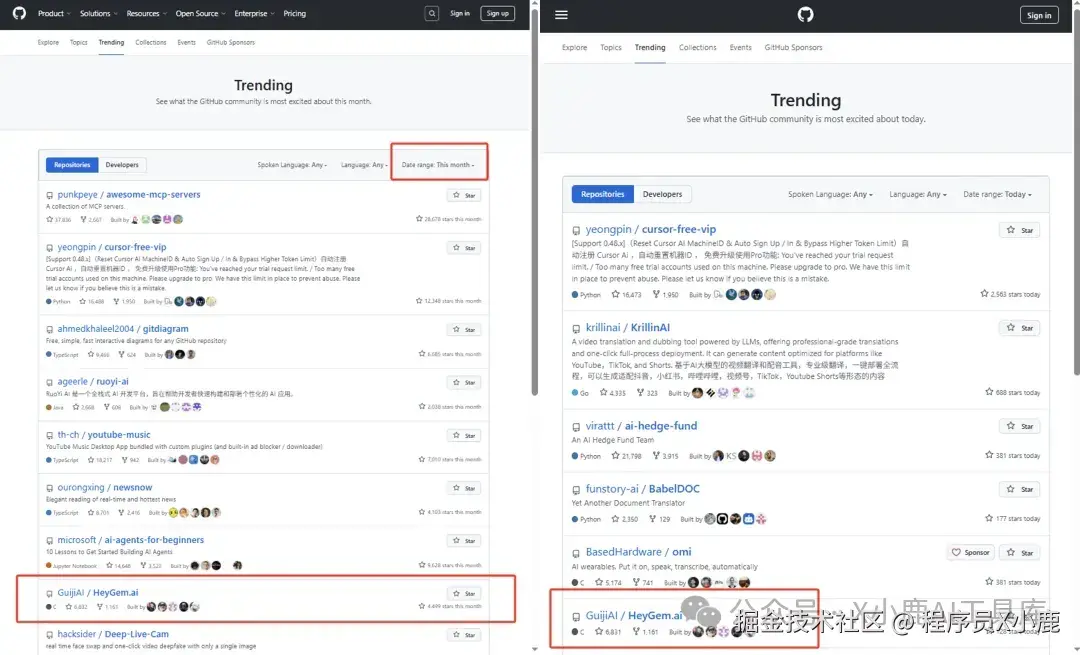Open Language: Any dropdown in left window
This screenshot has height=655, width=1080.
364,165
